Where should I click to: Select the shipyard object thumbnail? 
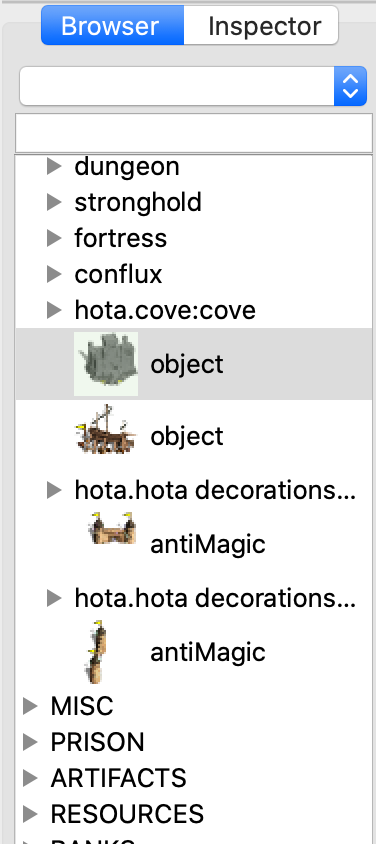106,435
